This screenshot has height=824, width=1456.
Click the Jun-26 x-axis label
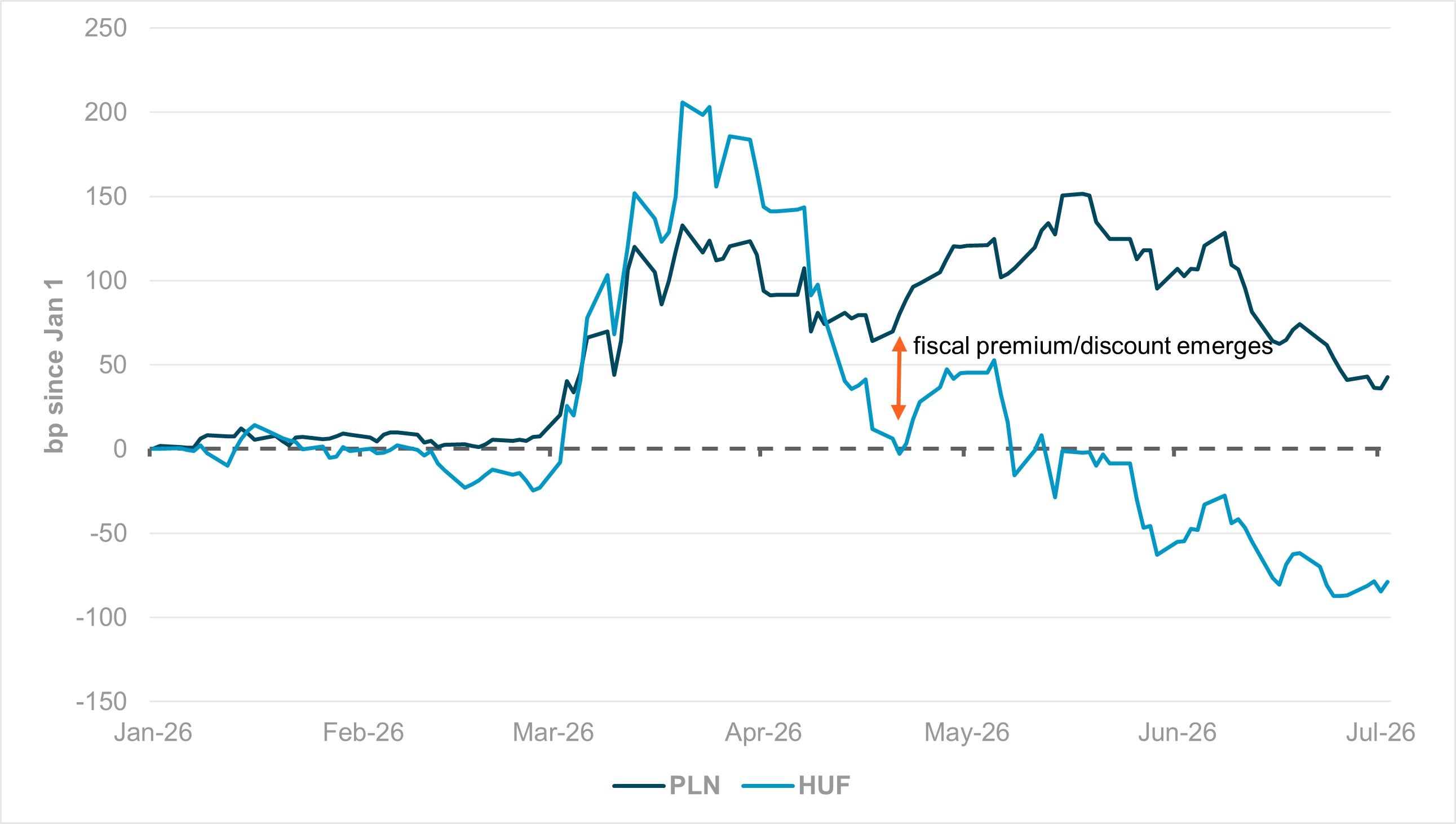coord(1177,732)
